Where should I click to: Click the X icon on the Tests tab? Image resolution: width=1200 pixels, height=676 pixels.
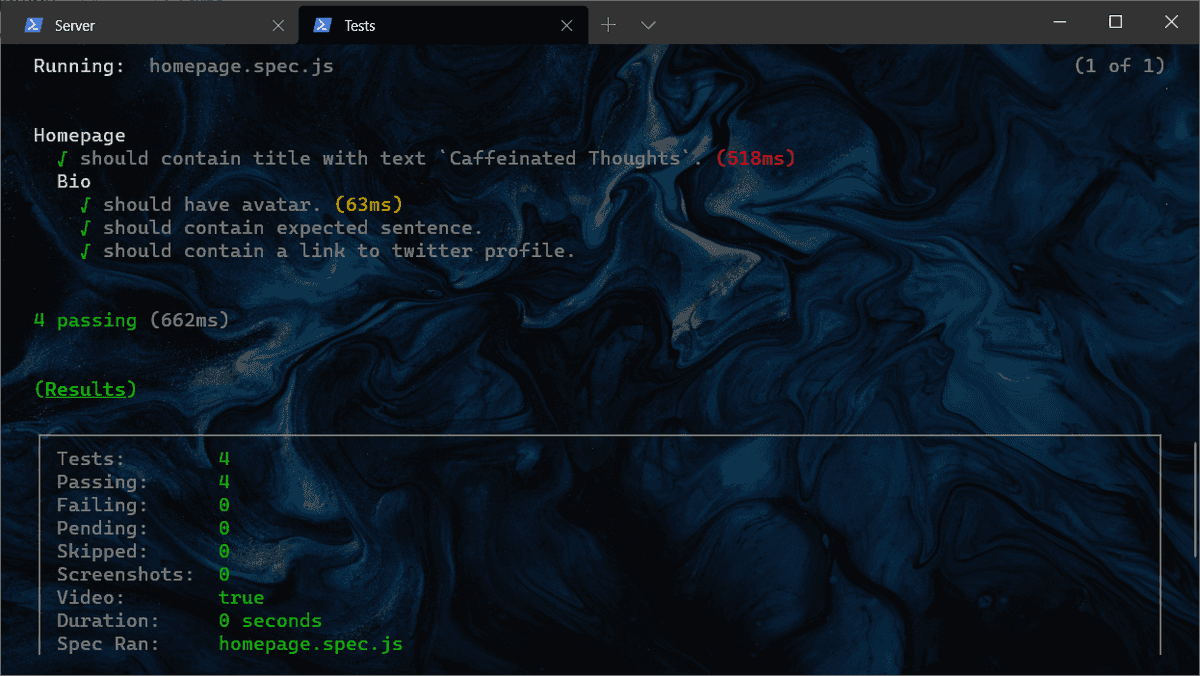coord(566,24)
